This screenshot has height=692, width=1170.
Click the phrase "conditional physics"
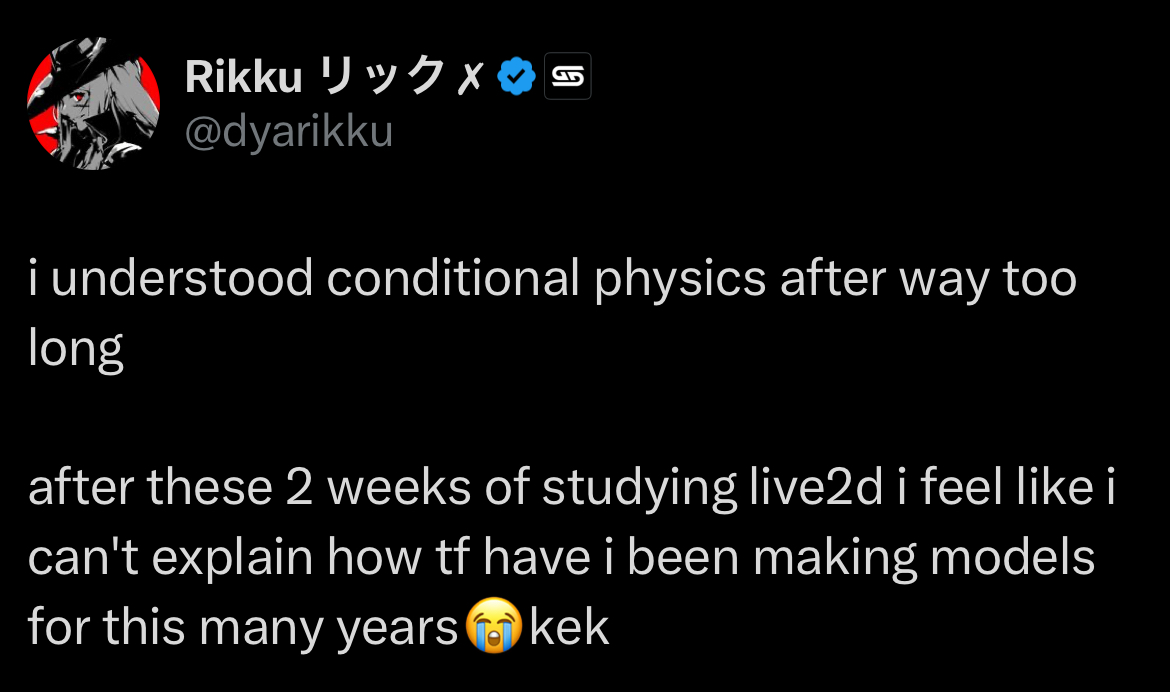click(547, 279)
